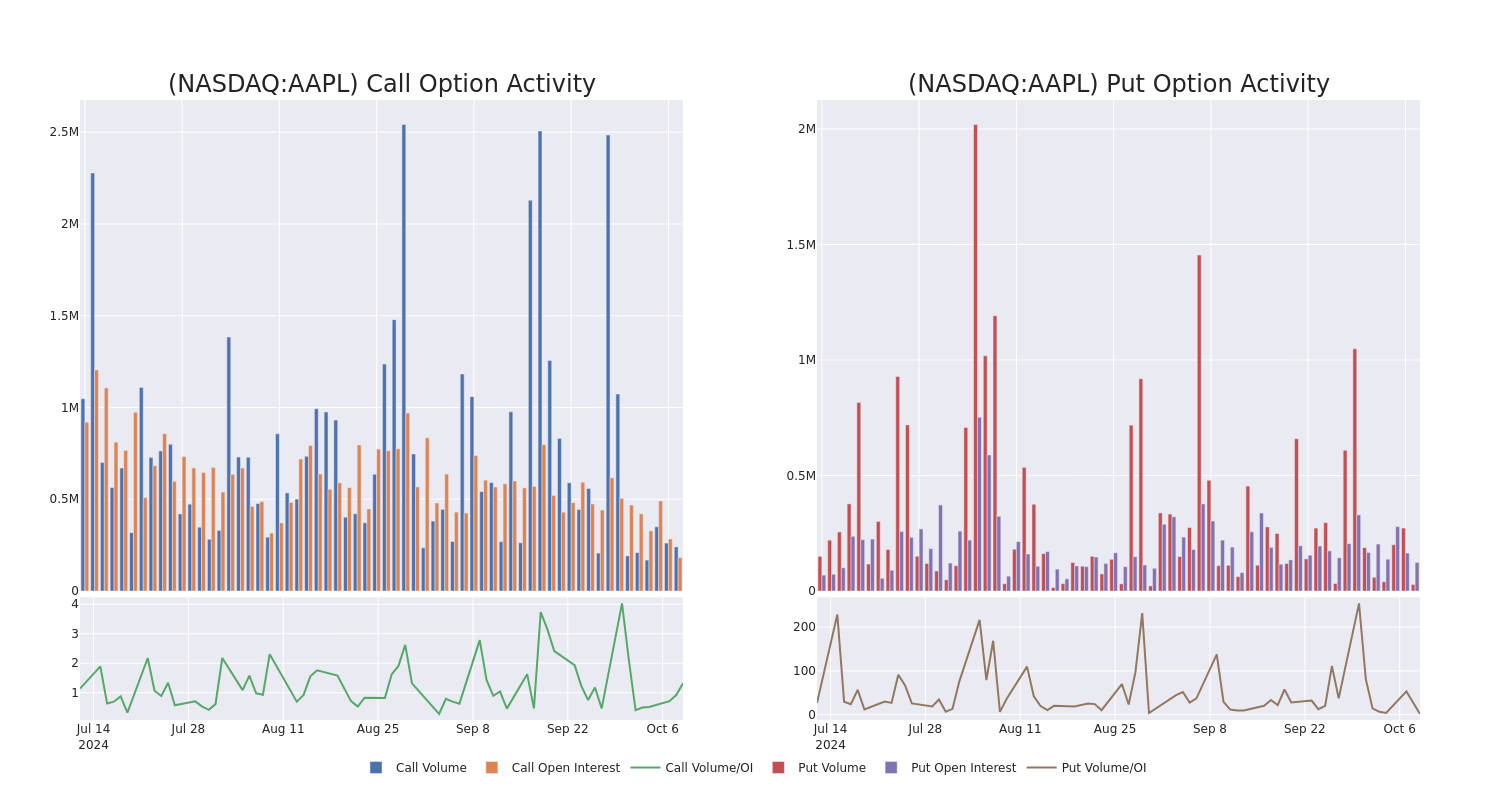Click the Put Open Interest legend swatch
The image size is (1500, 800).
pyautogui.click(x=891, y=768)
